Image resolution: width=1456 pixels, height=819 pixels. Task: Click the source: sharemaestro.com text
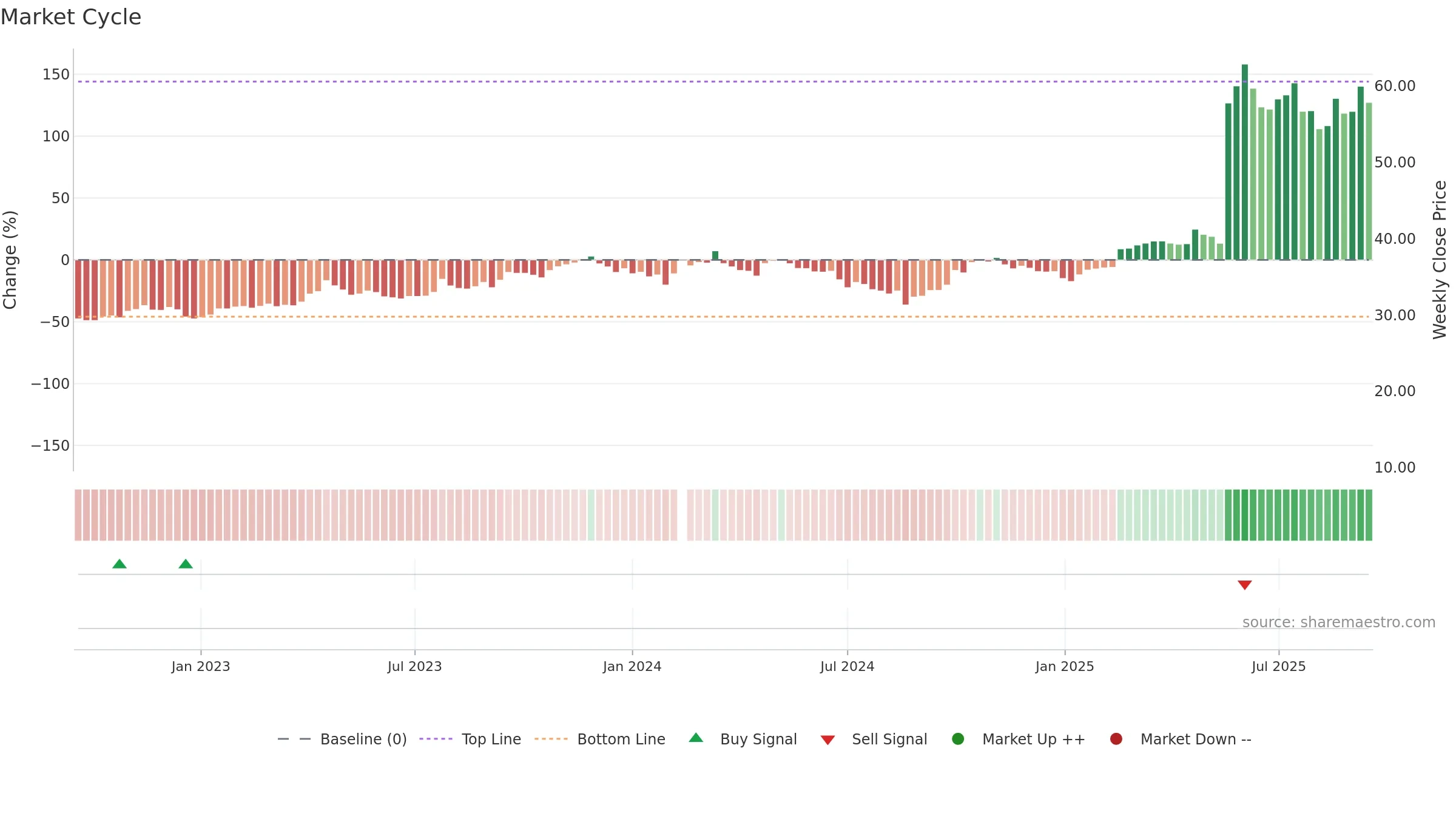coord(1339,622)
